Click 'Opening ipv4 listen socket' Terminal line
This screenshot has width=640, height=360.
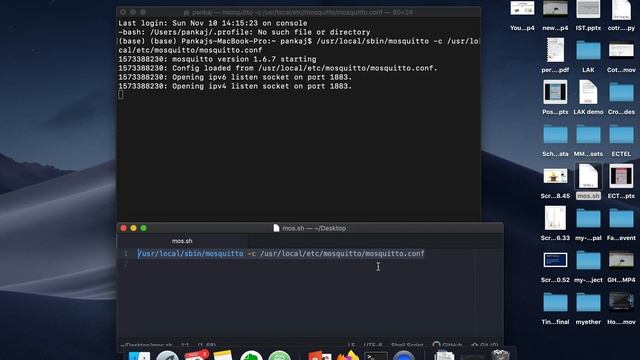tap(235, 86)
